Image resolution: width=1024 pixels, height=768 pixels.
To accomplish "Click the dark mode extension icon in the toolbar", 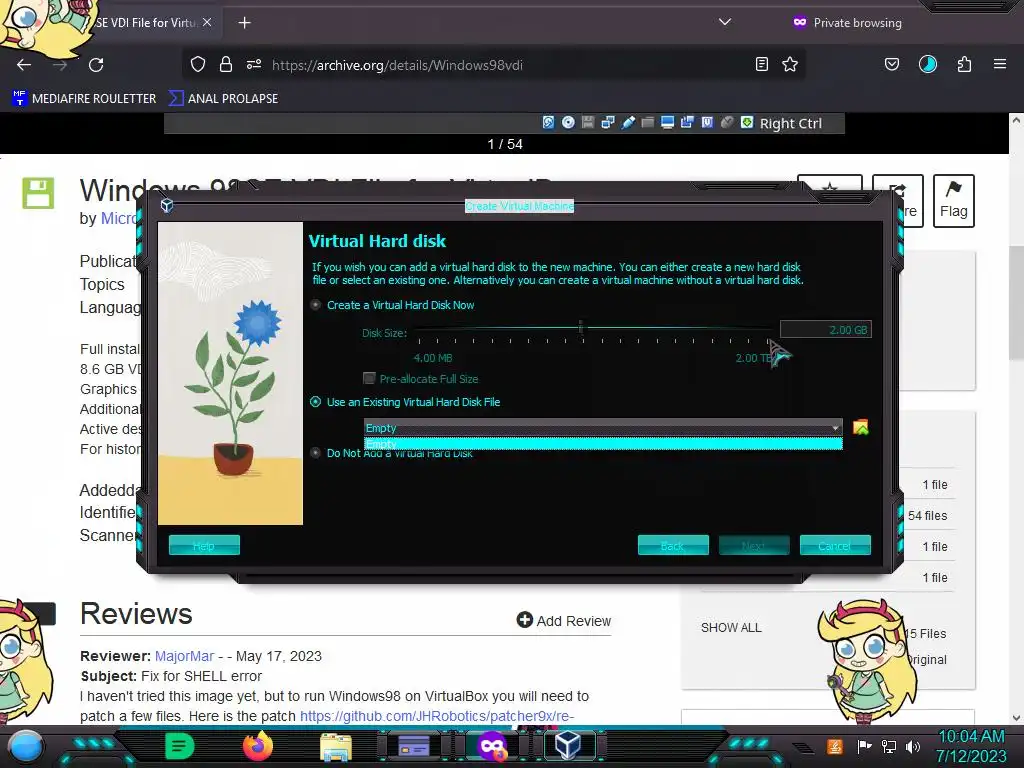I will [928, 64].
